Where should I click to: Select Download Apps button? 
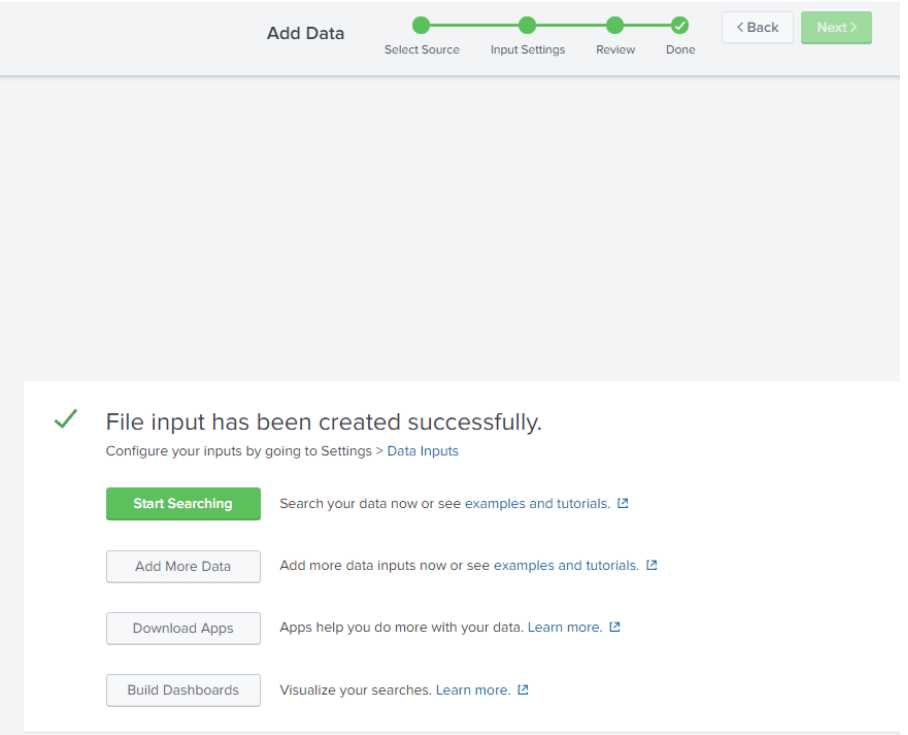[183, 628]
